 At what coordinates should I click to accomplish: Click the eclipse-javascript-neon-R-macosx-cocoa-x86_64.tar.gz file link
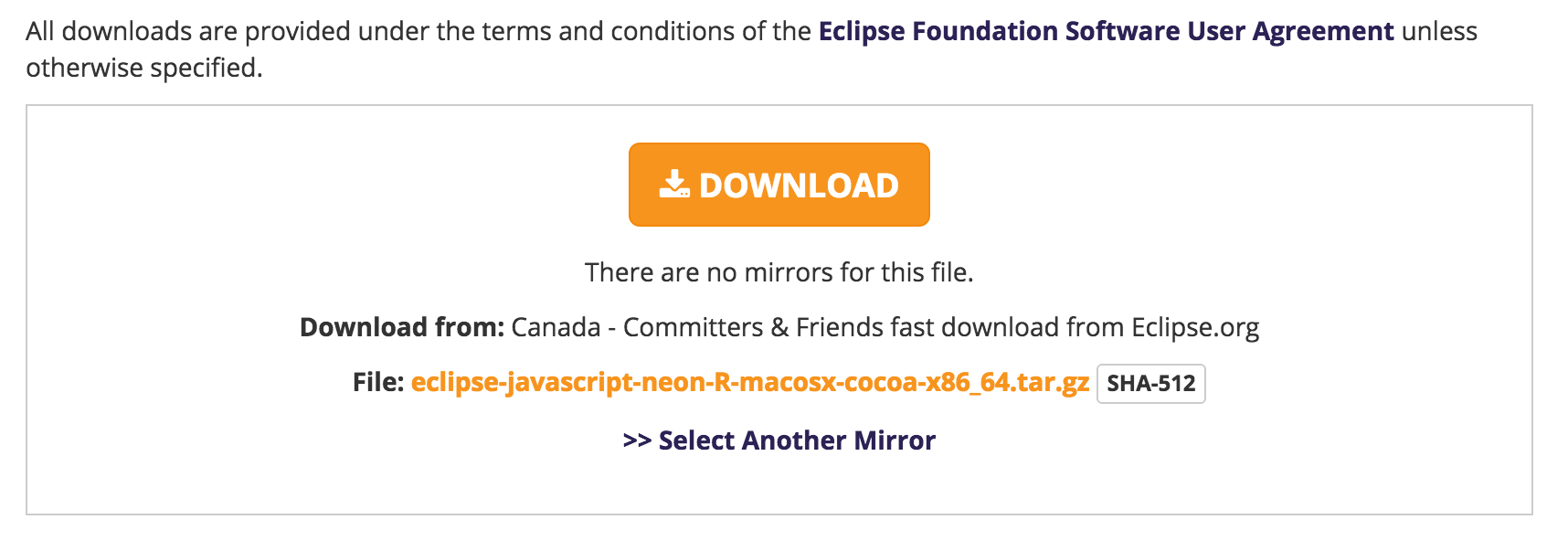tap(749, 382)
